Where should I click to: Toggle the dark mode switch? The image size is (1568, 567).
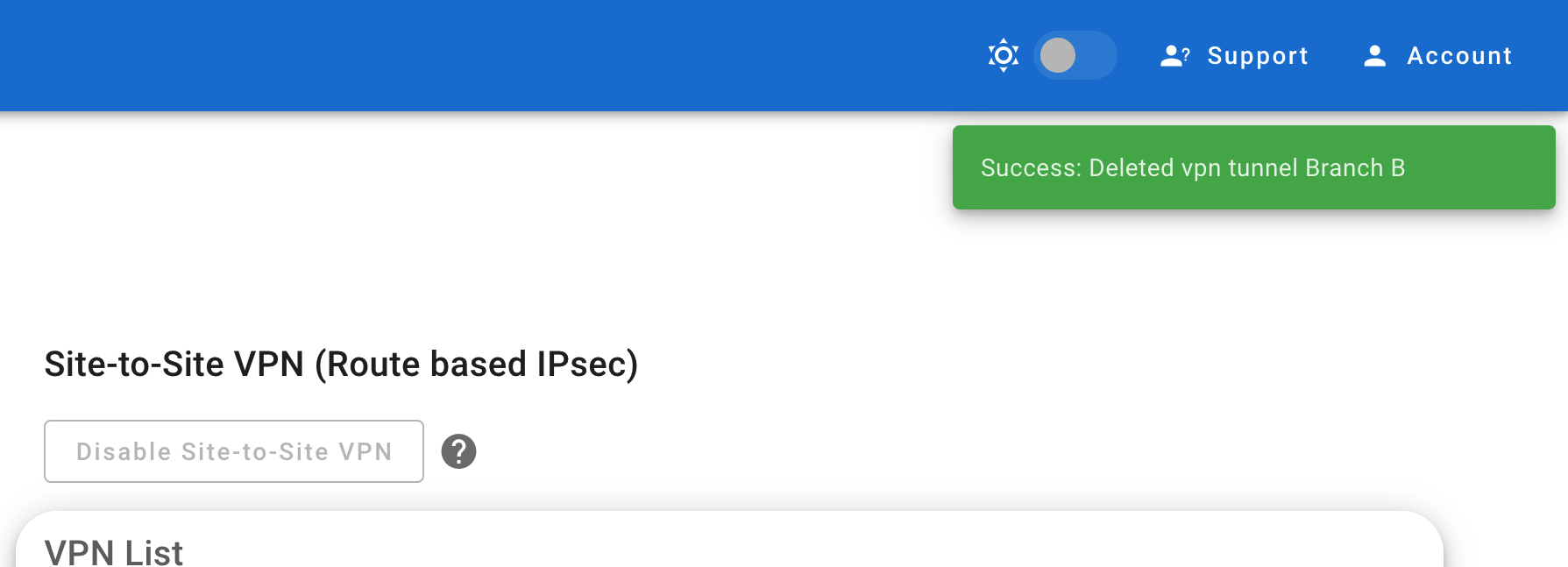[x=1075, y=55]
